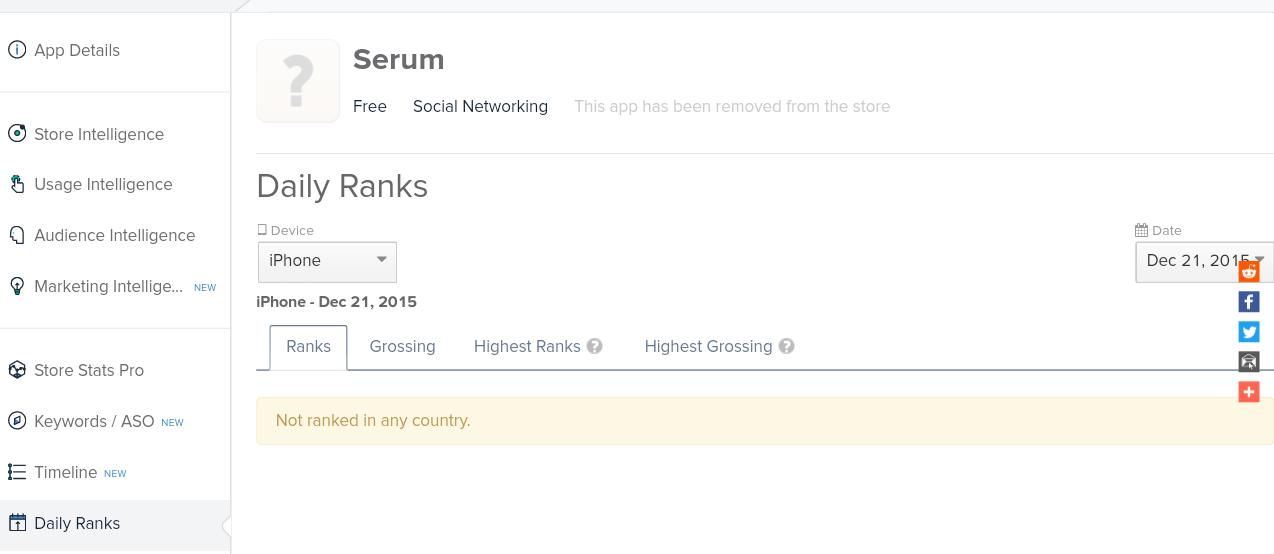Switch to the Grossing tab
This screenshot has height=554, width=1274.
point(402,347)
